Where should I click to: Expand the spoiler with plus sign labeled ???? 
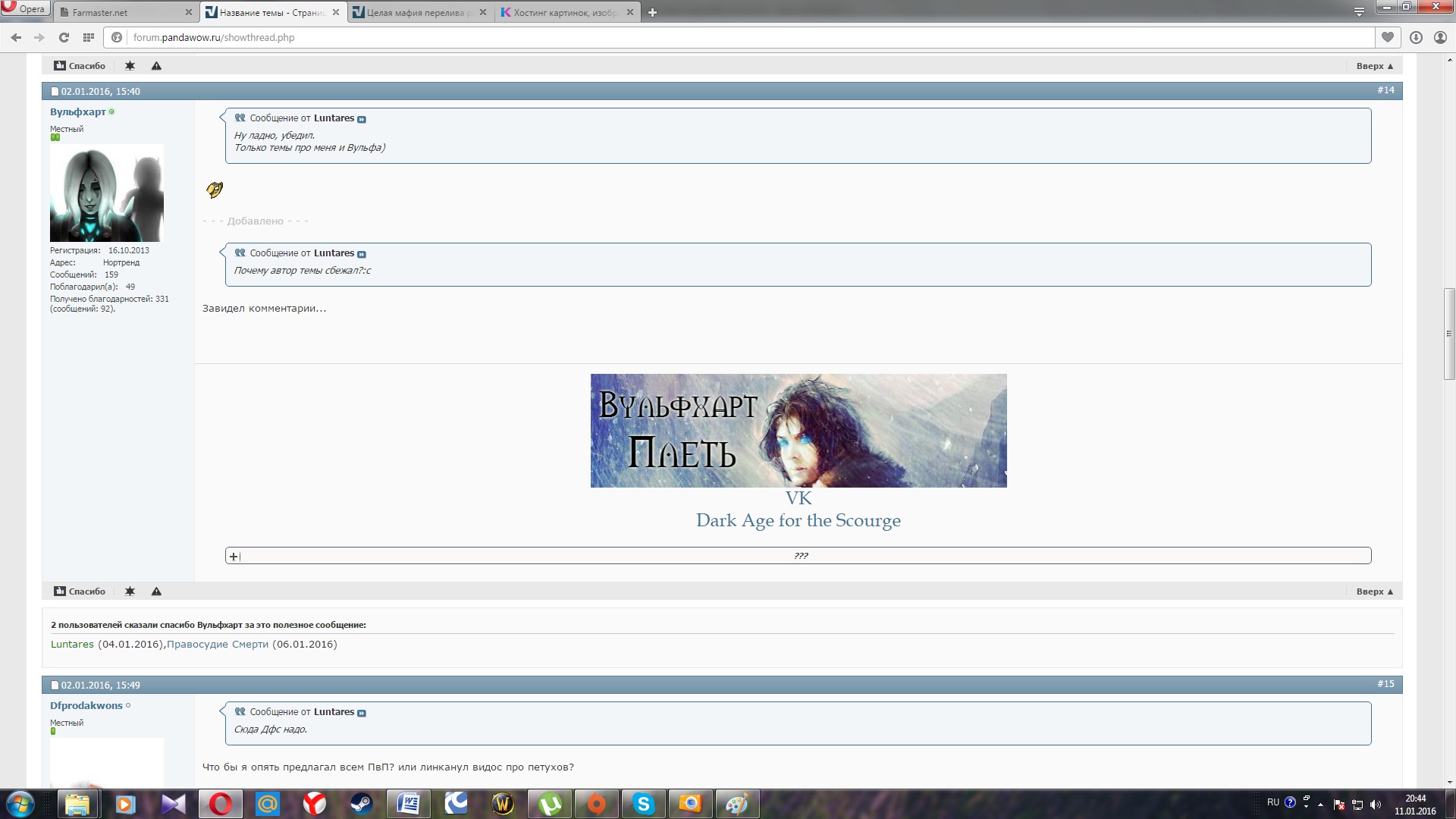tap(234, 557)
